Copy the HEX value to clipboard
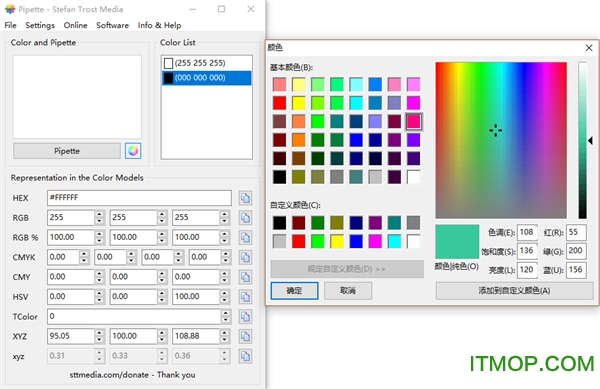 click(x=245, y=198)
